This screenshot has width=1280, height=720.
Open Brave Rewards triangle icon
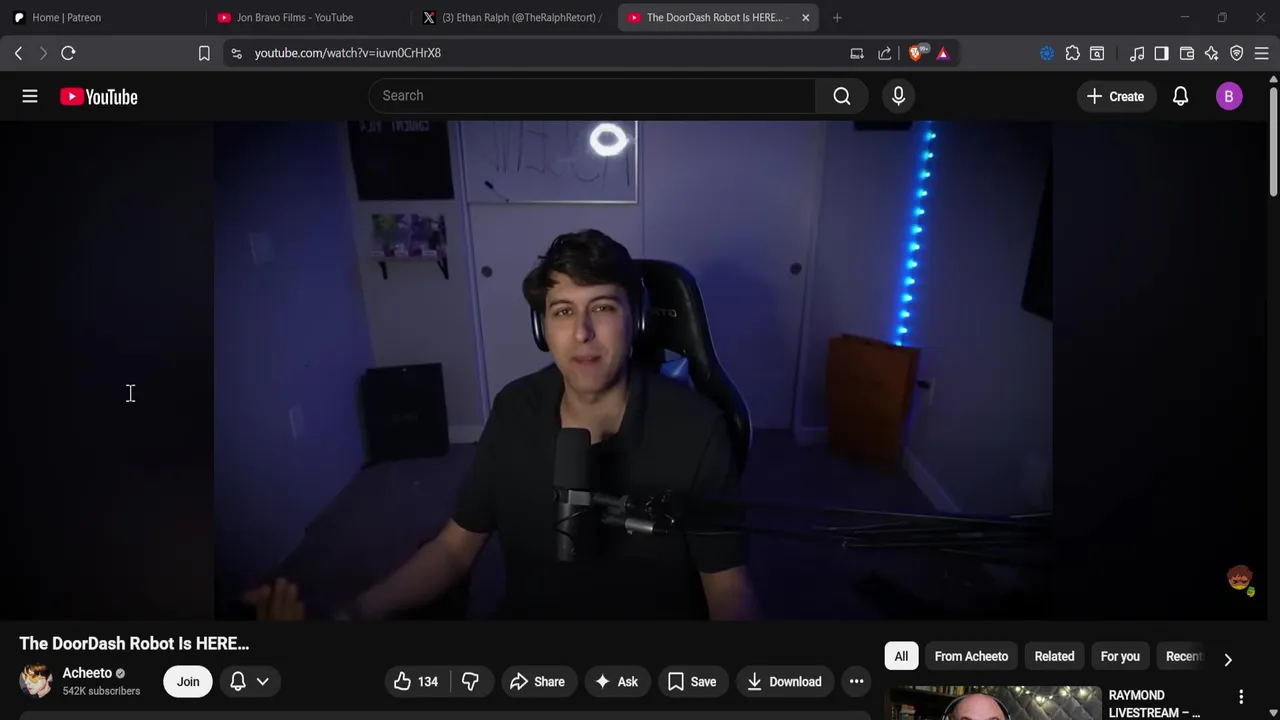pos(943,53)
